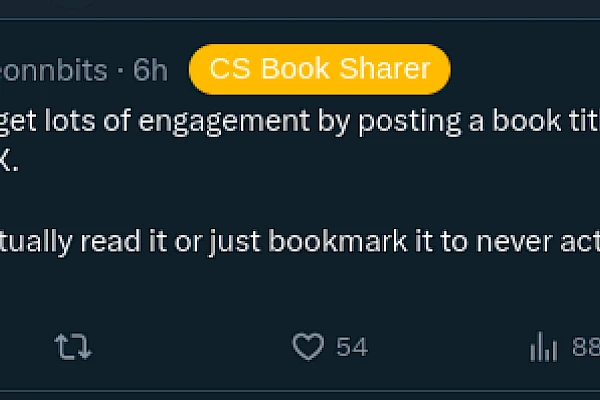This screenshot has width=600, height=400.
Task: Open the tweet's "6h" timestamp link
Action: tap(151, 69)
